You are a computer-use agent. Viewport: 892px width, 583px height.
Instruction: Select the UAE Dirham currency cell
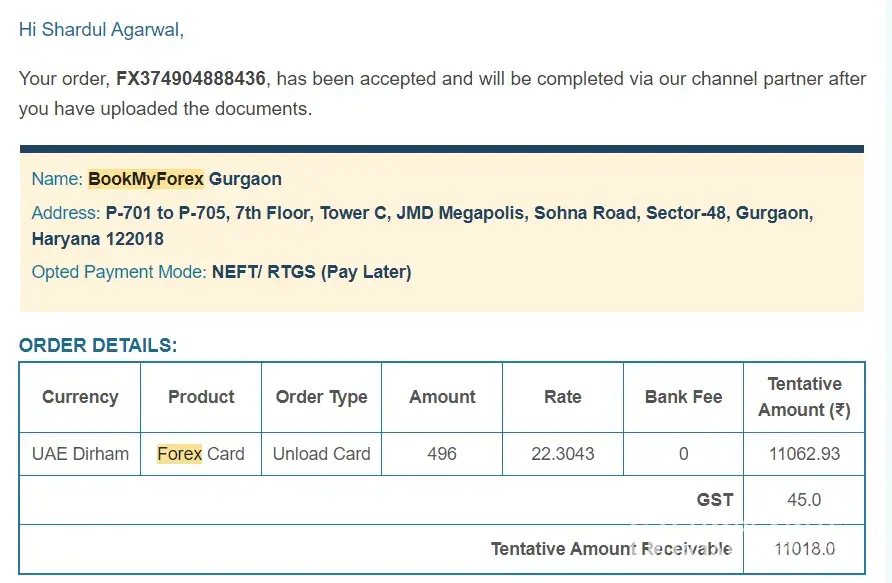tap(80, 454)
